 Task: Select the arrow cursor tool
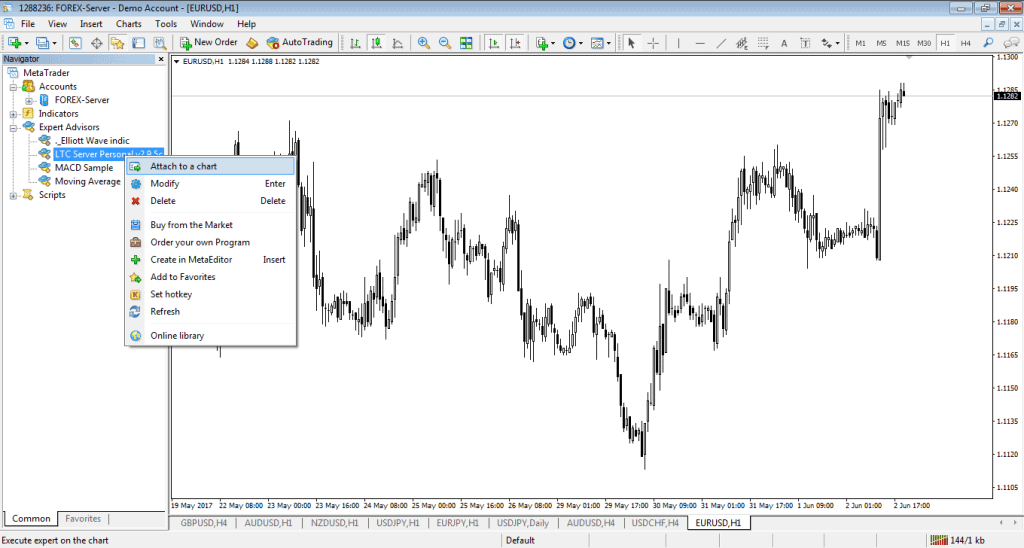click(x=632, y=43)
